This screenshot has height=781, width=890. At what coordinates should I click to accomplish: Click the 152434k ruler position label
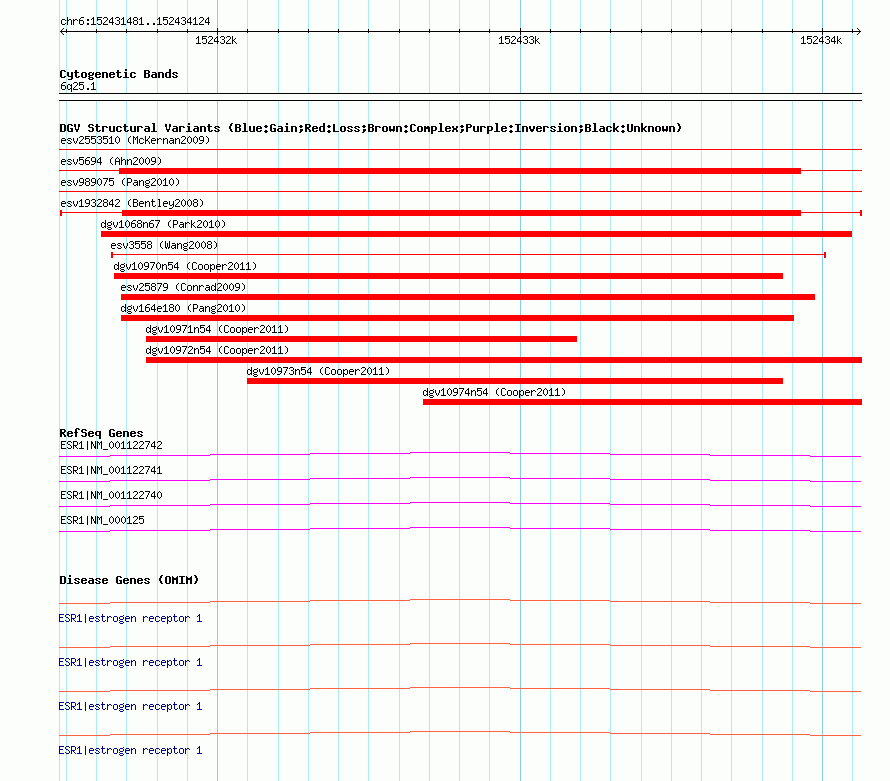(821, 40)
